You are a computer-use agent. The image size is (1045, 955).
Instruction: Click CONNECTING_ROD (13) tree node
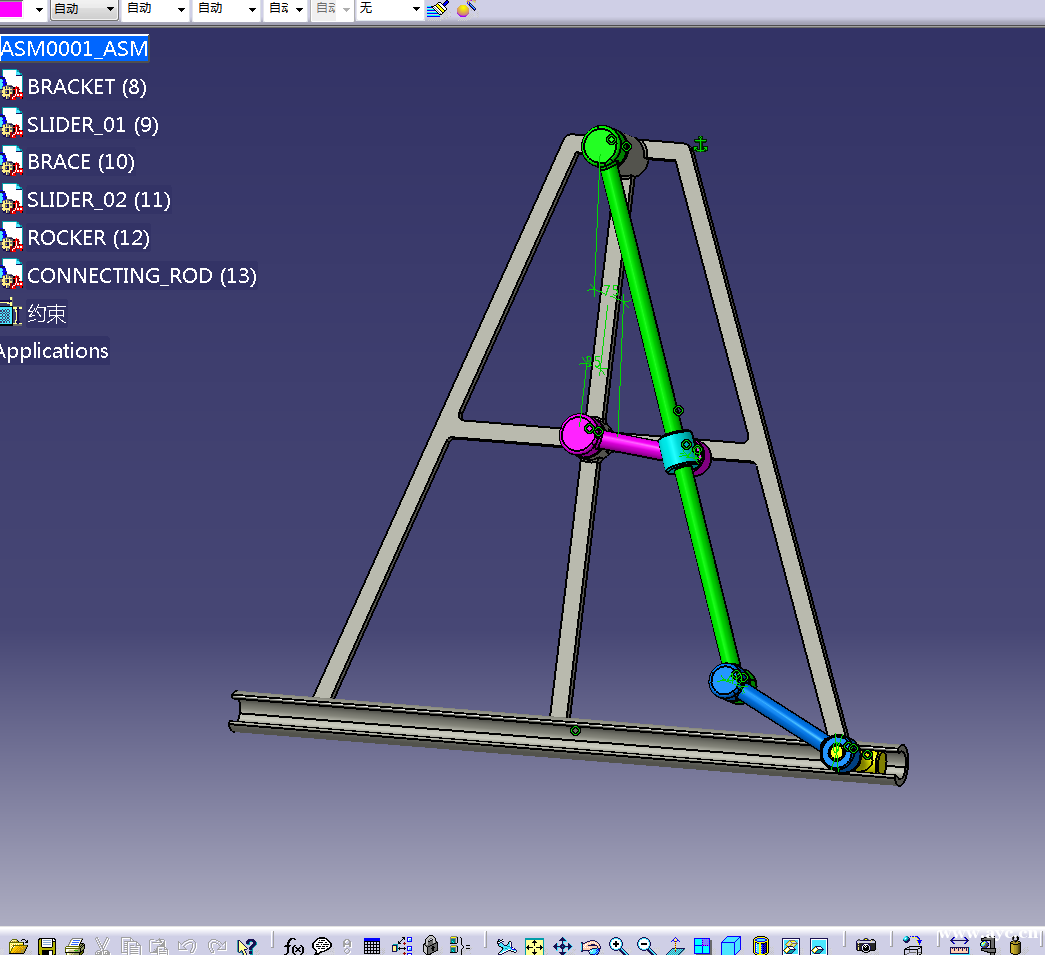pyautogui.click(x=141, y=276)
